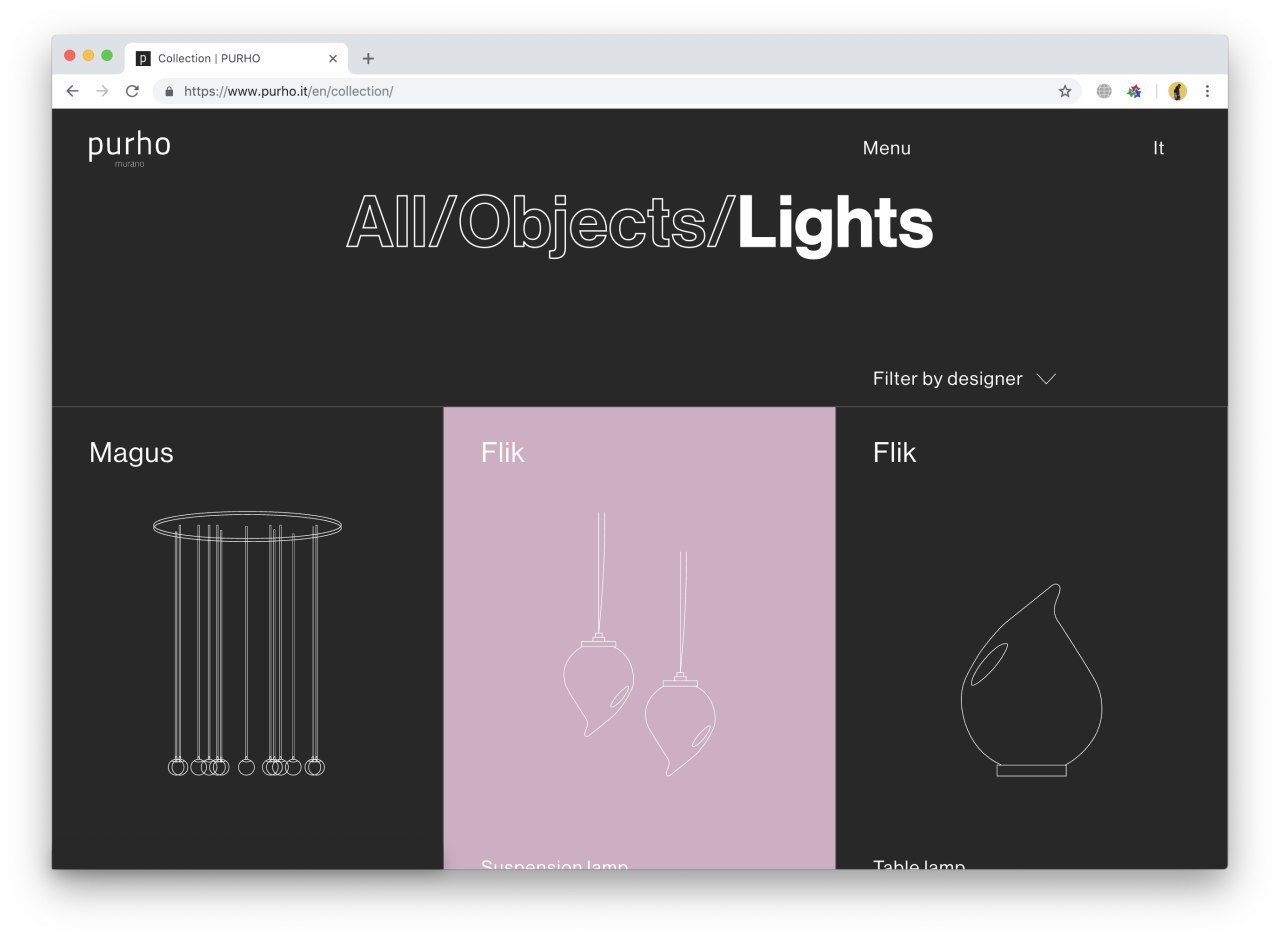Viewport: 1280px width, 938px height.
Task: Open the Magus chandelier illustration
Action: pos(247,644)
